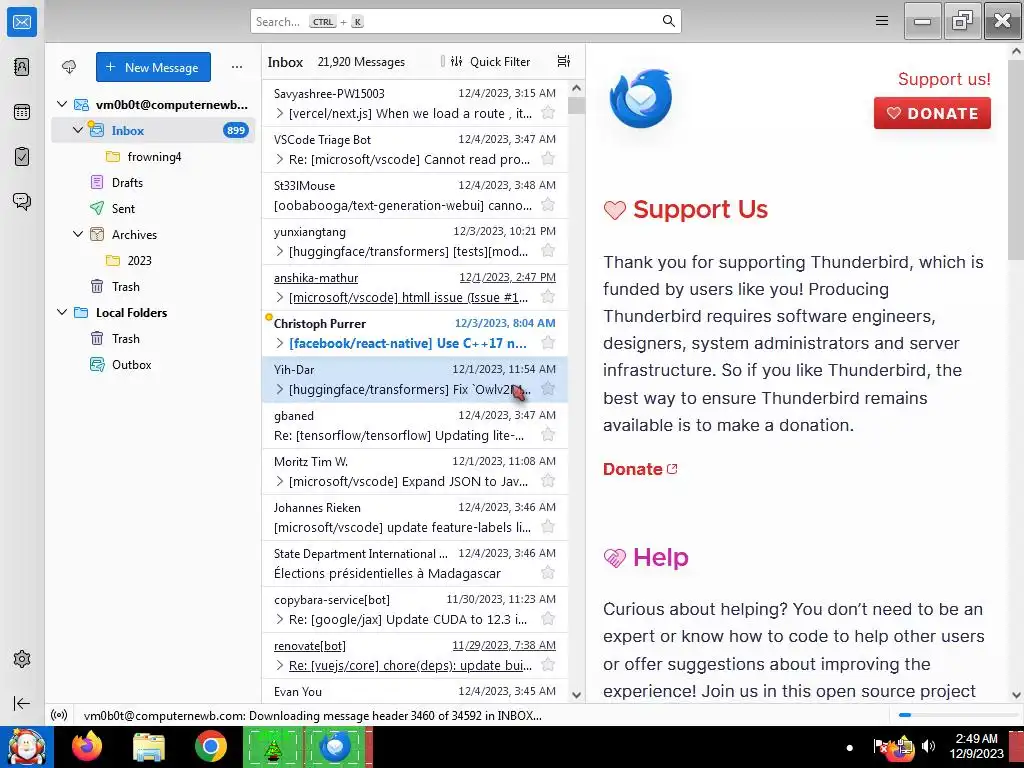Open the Chat space
This screenshot has width=1024, height=768.
[22, 201]
